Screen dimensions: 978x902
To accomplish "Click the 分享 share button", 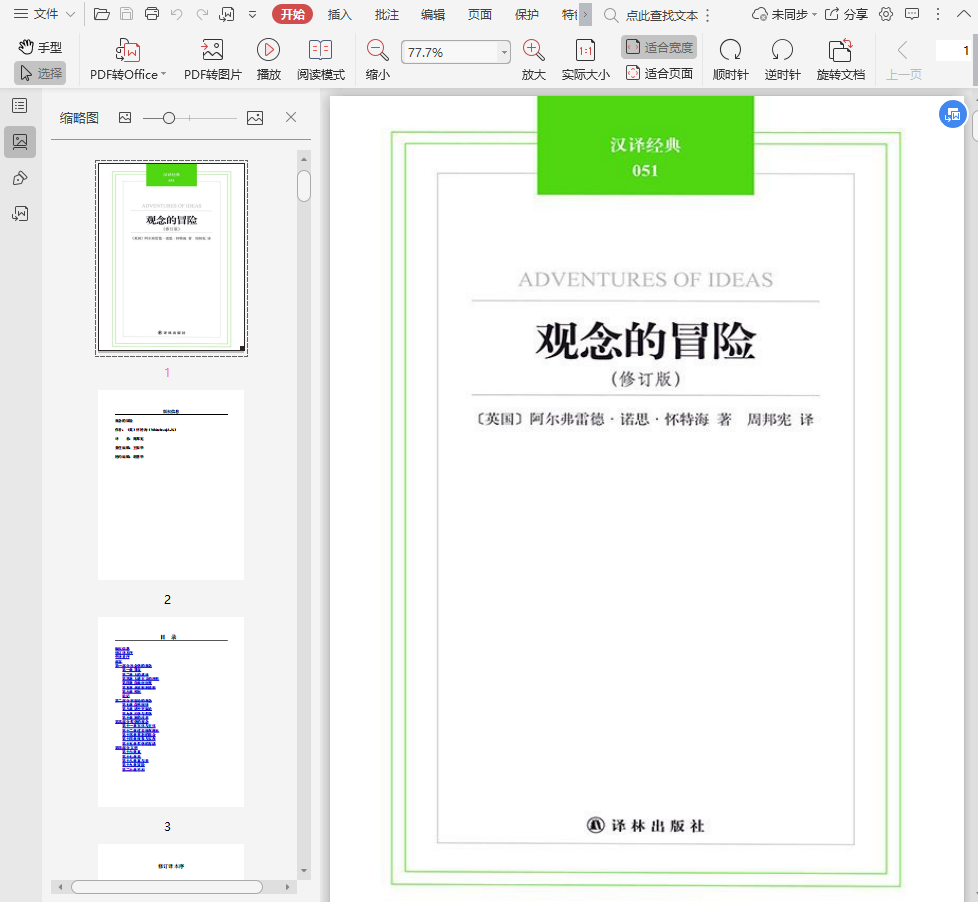I will [846, 14].
